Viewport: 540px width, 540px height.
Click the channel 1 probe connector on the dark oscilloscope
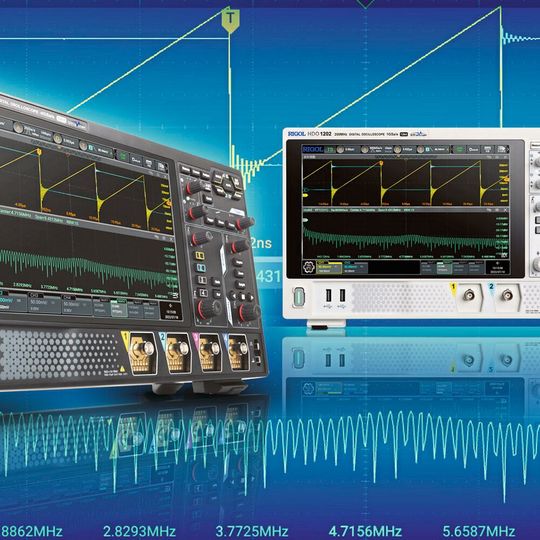tap(142, 352)
